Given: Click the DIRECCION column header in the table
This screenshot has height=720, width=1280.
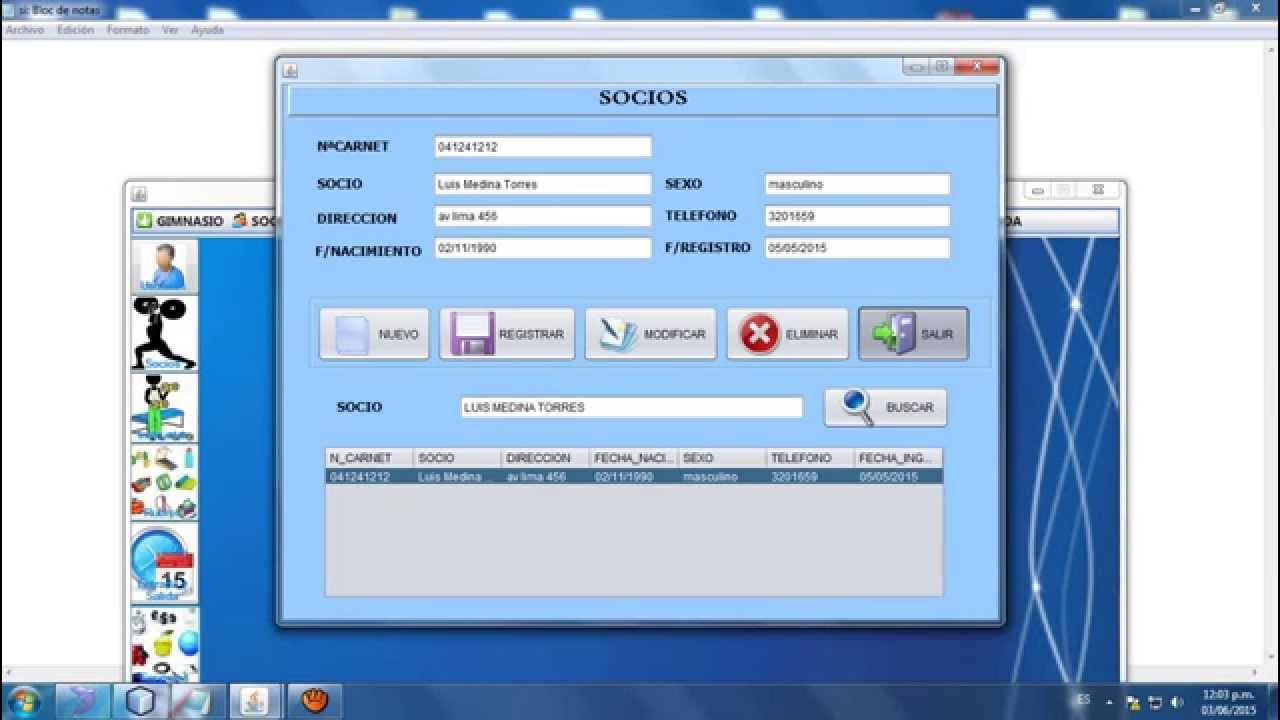Looking at the screenshot, I should point(545,458).
